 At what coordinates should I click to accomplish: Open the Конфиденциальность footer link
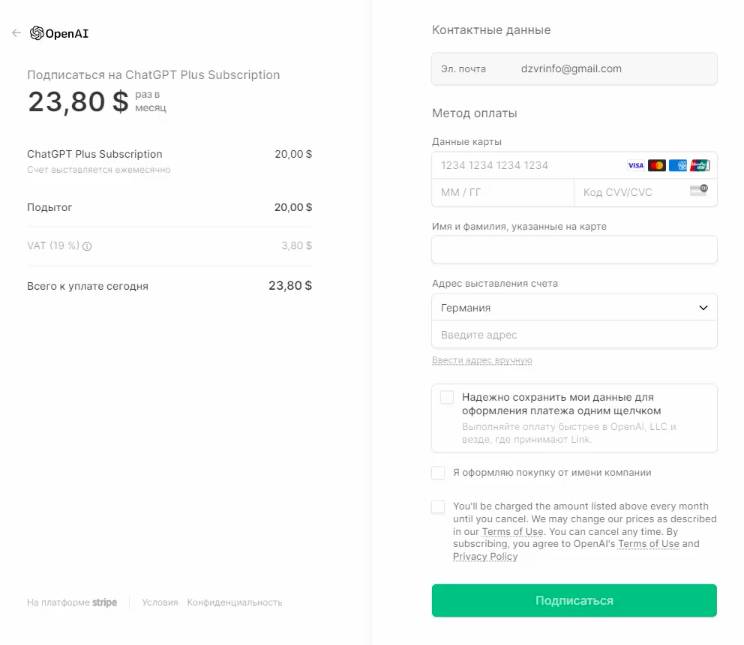tap(234, 602)
